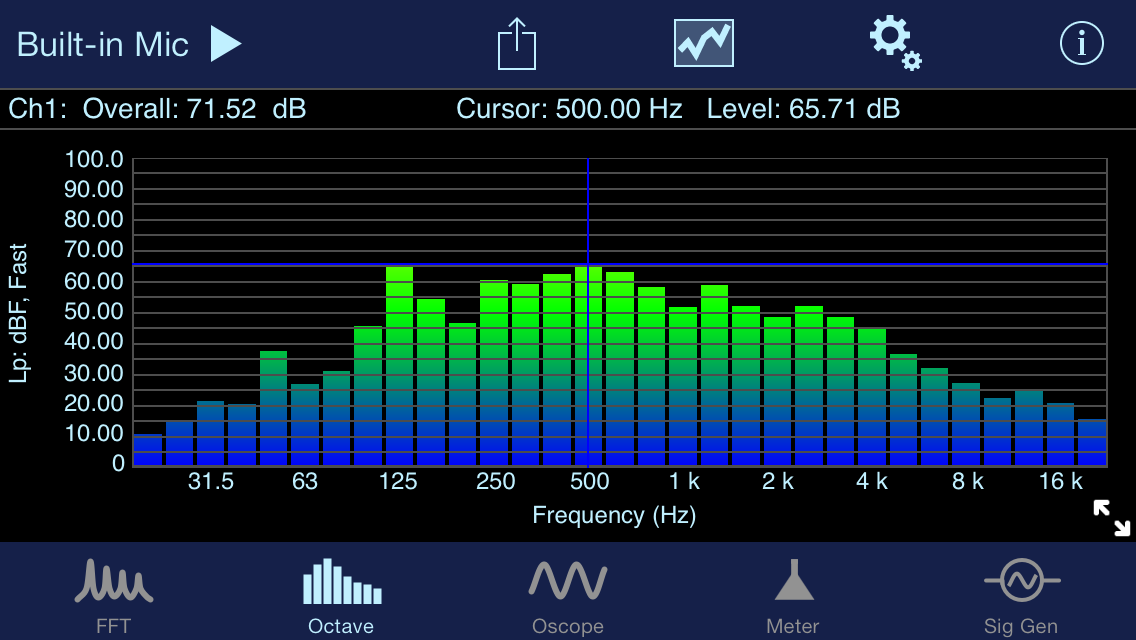Switch to the FFT tab
This screenshot has height=640, width=1136.
(114, 597)
